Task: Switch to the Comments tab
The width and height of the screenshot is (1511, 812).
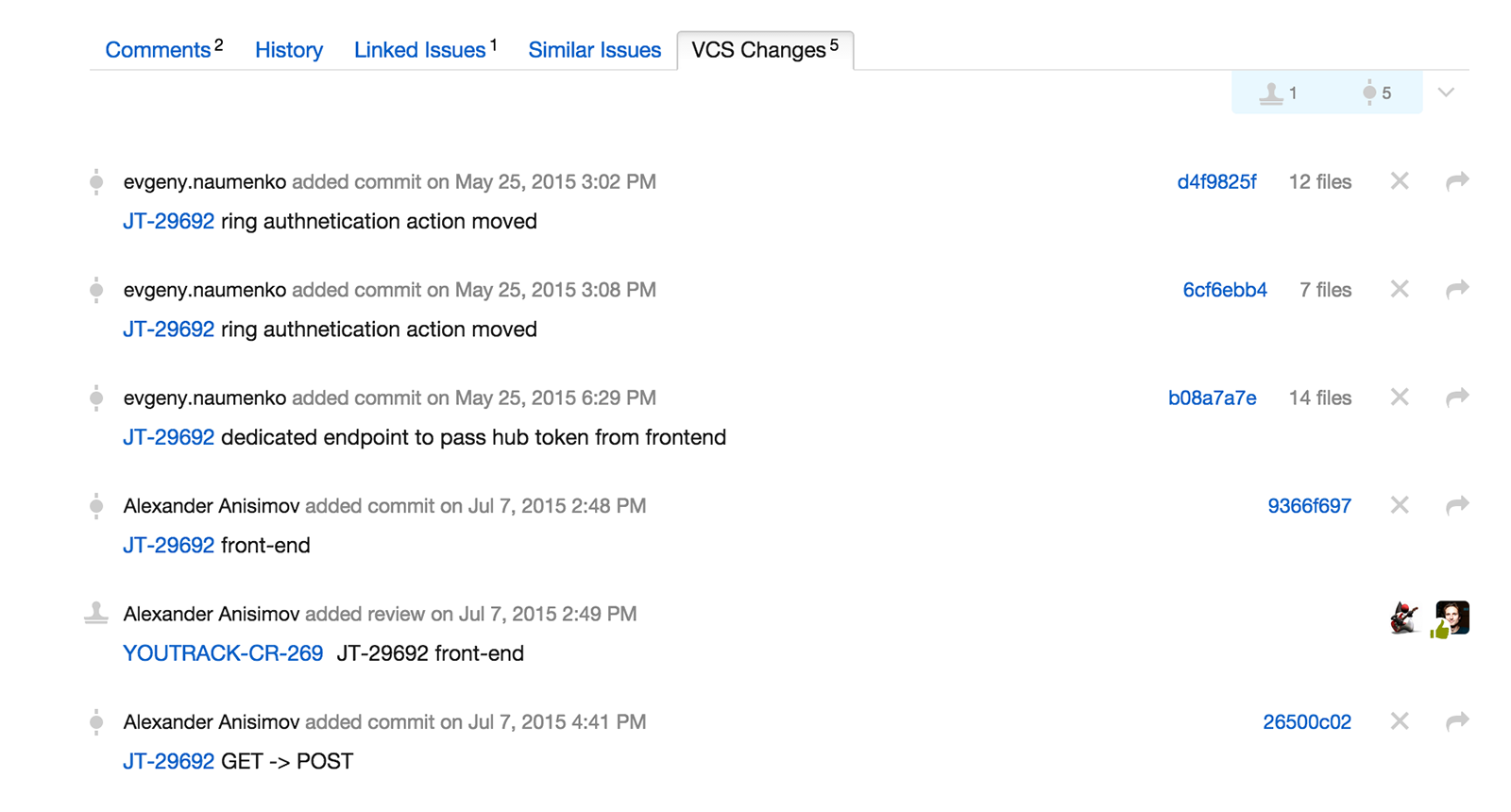Action: pos(163,49)
